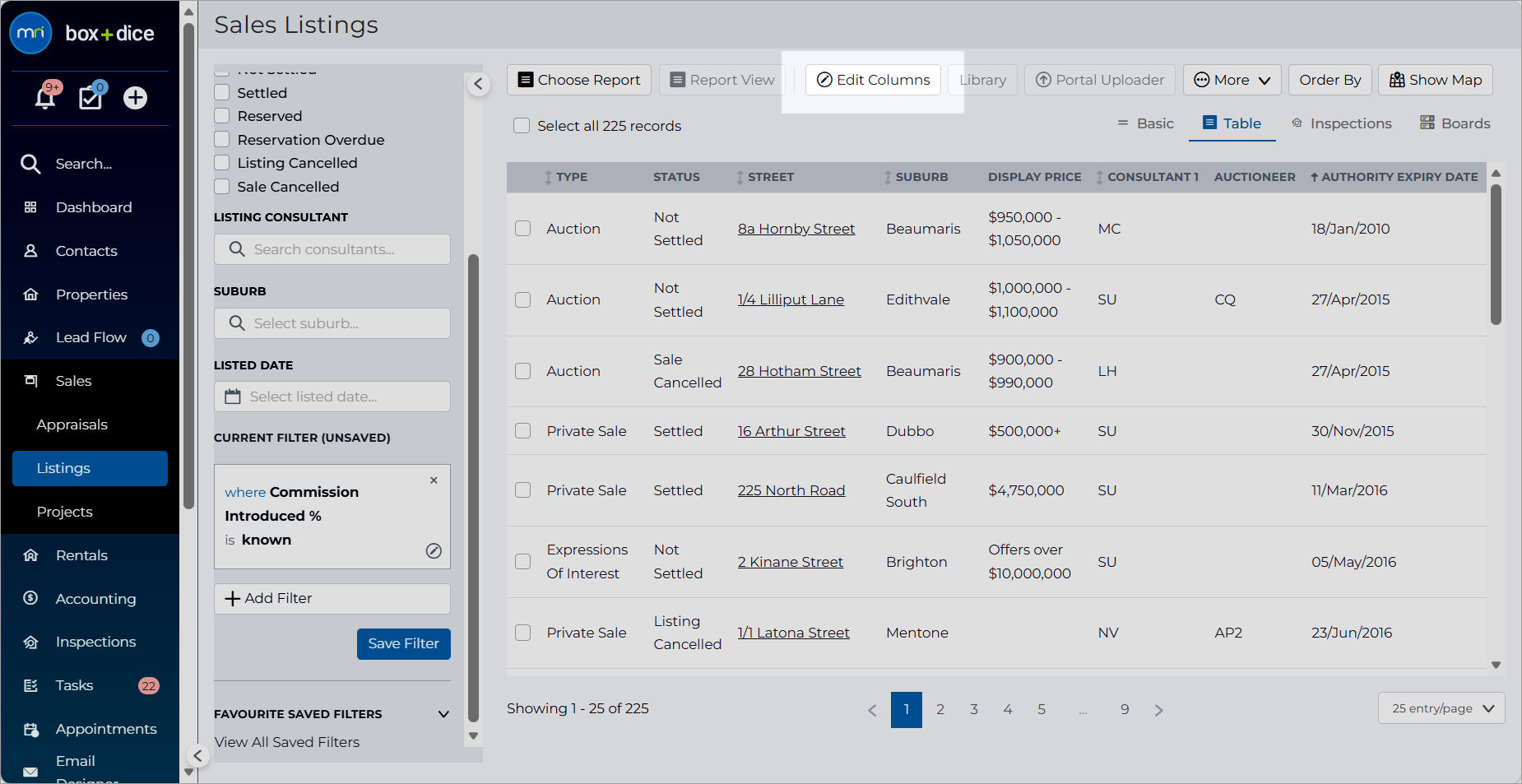
Task: Edit the Commission Introduced filter pencil icon
Action: 434,551
